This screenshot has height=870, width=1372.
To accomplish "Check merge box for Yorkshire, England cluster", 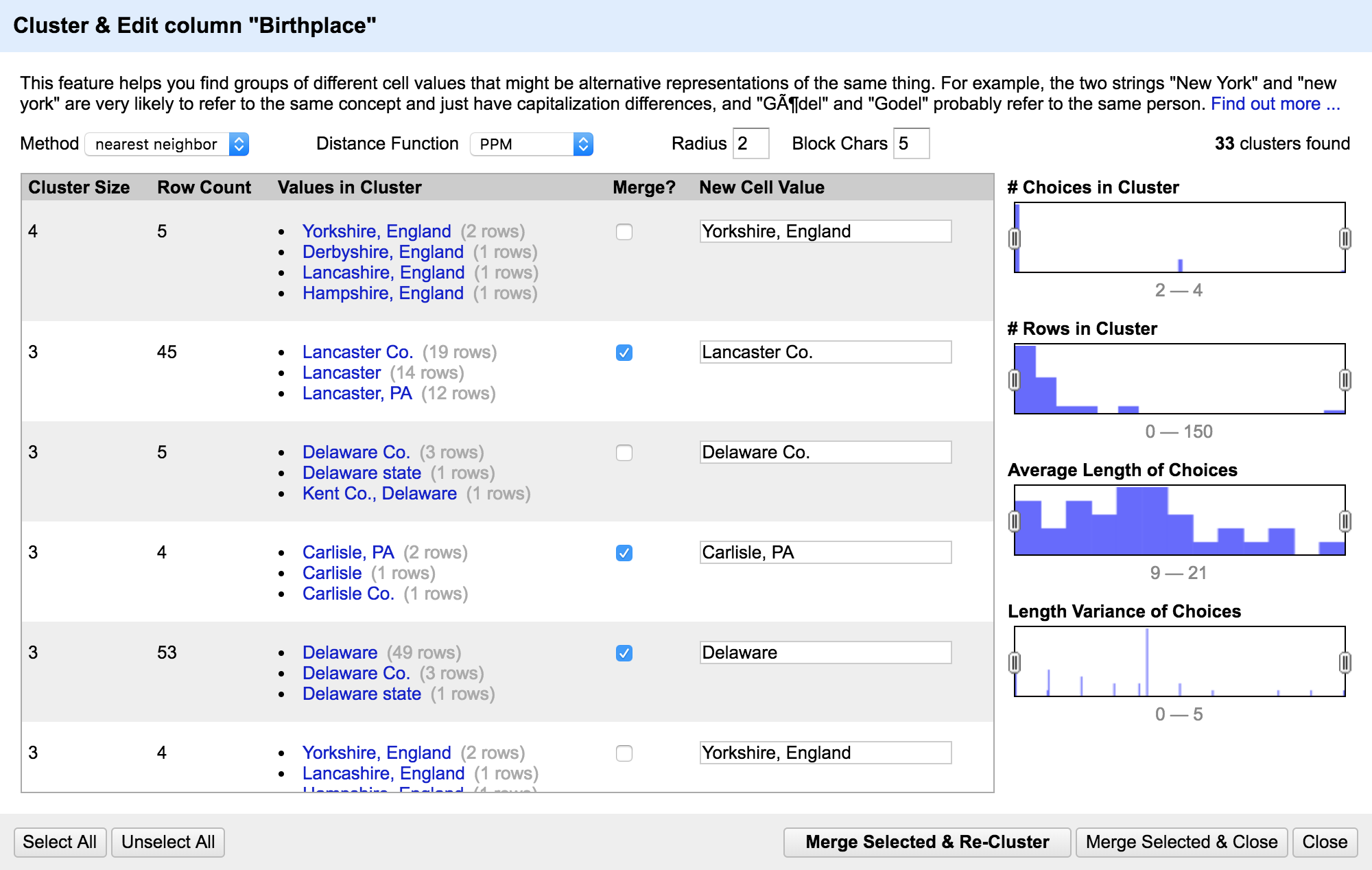I will tap(624, 232).
